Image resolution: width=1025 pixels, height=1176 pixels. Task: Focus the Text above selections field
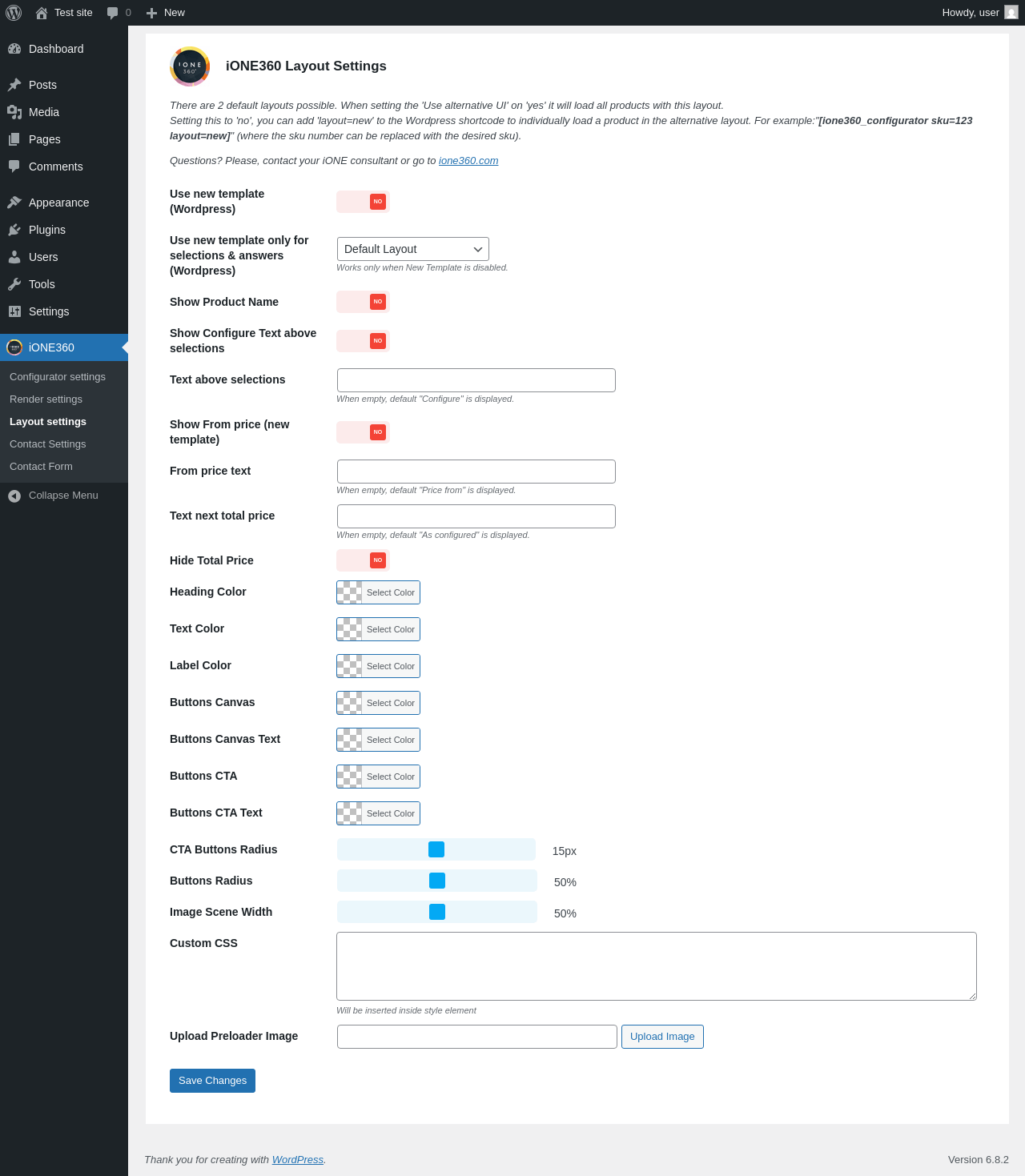click(476, 380)
